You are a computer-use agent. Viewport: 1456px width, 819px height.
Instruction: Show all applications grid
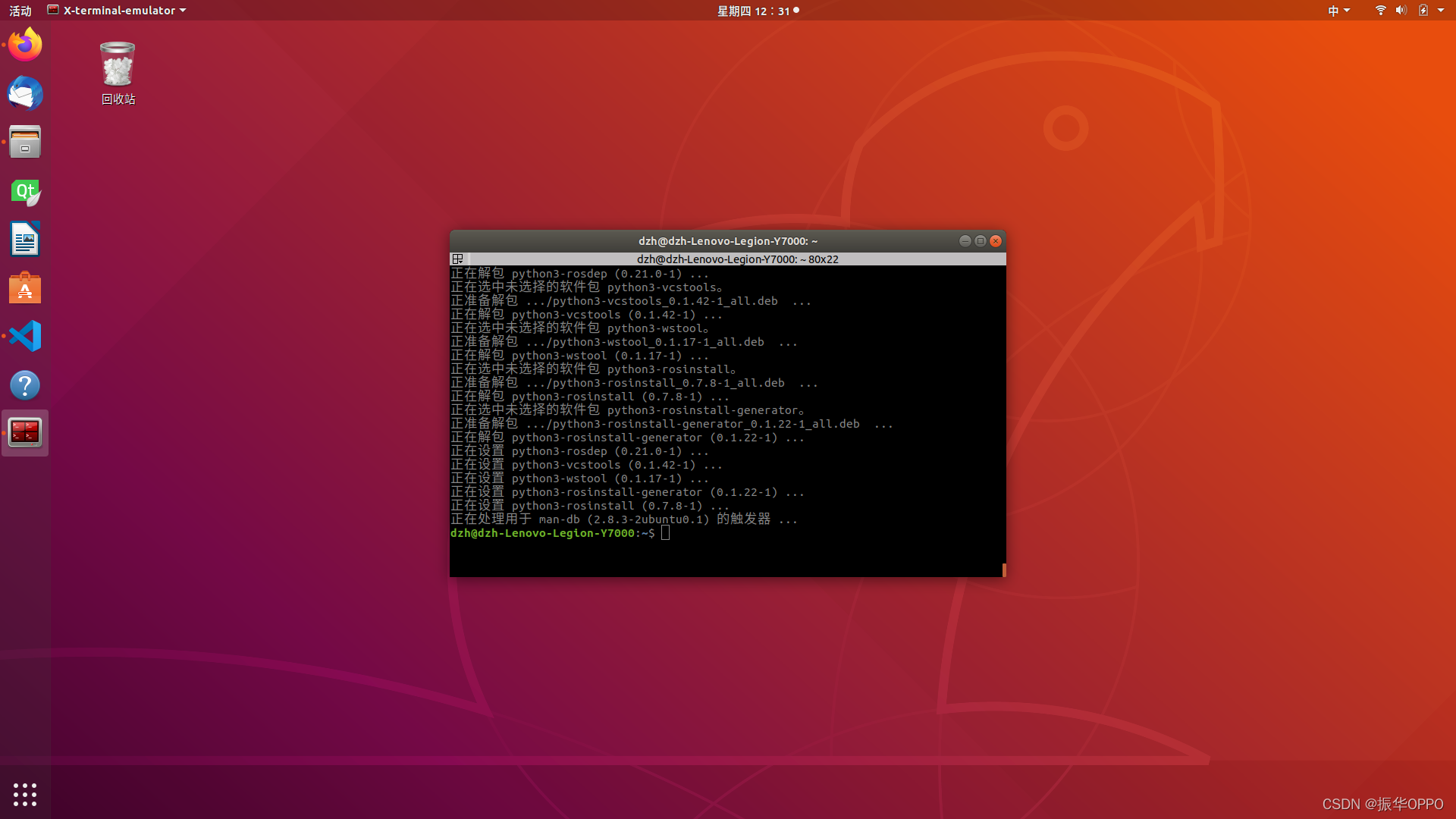(25, 794)
